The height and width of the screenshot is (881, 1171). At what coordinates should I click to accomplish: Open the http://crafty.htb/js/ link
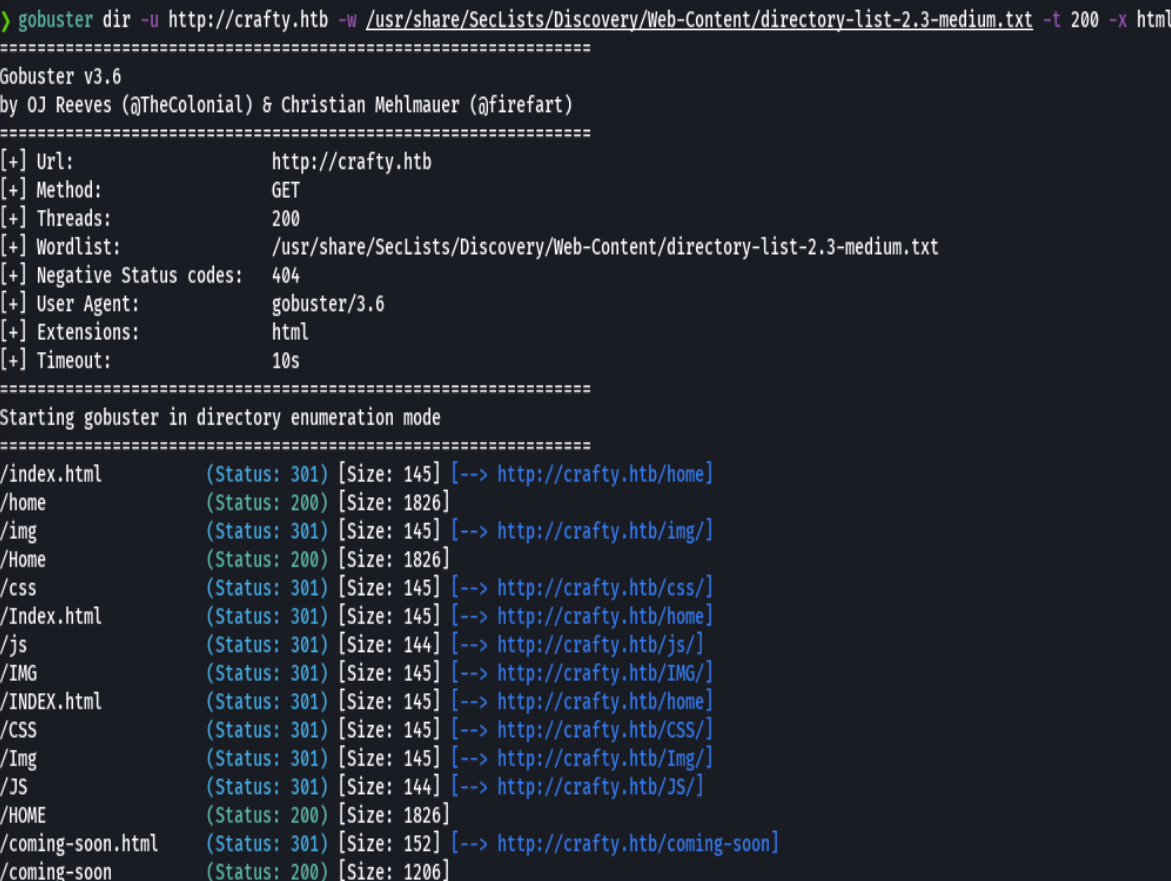click(598, 644)
